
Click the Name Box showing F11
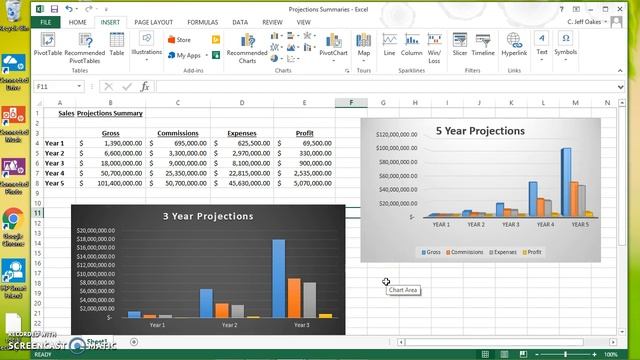coord(55,87)
